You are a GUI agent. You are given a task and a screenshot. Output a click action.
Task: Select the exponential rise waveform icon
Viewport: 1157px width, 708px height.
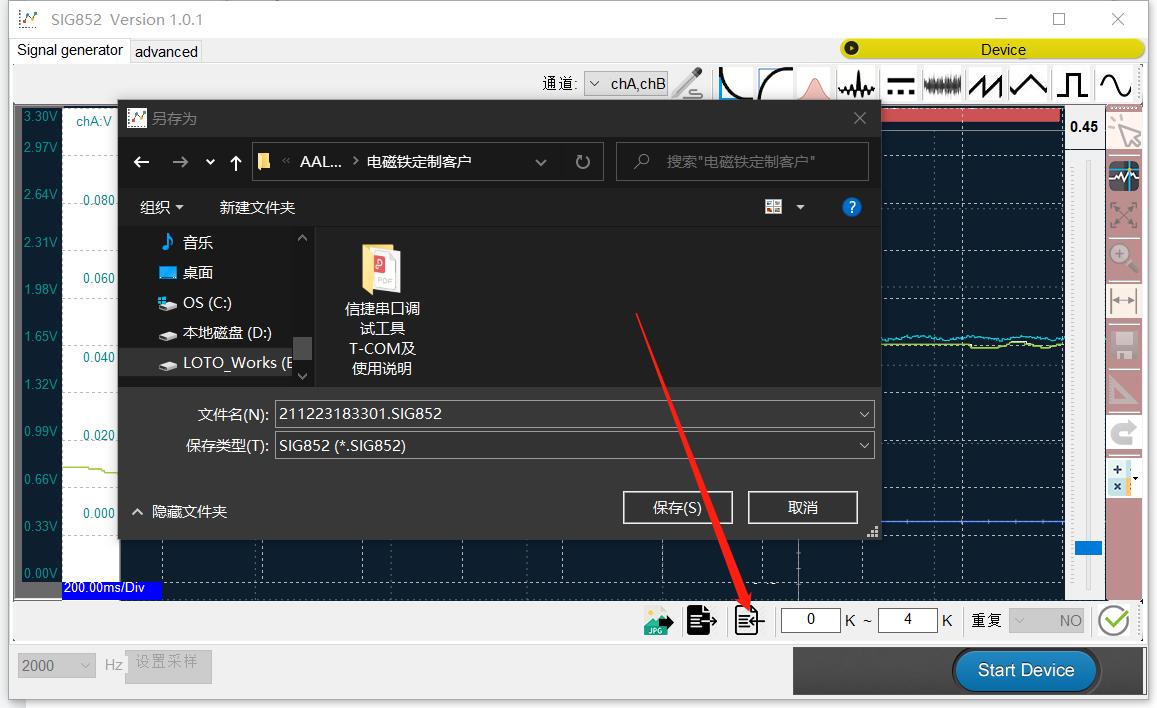point(775,83)
